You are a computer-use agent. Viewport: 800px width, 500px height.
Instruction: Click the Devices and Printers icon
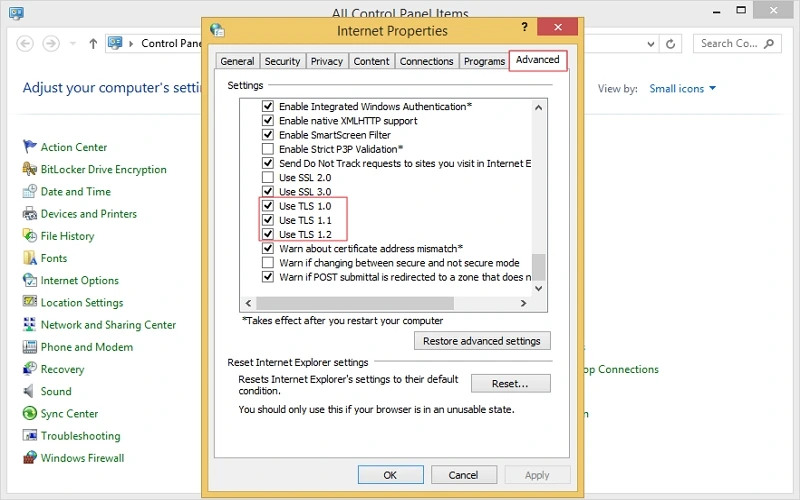click(30, 214)
